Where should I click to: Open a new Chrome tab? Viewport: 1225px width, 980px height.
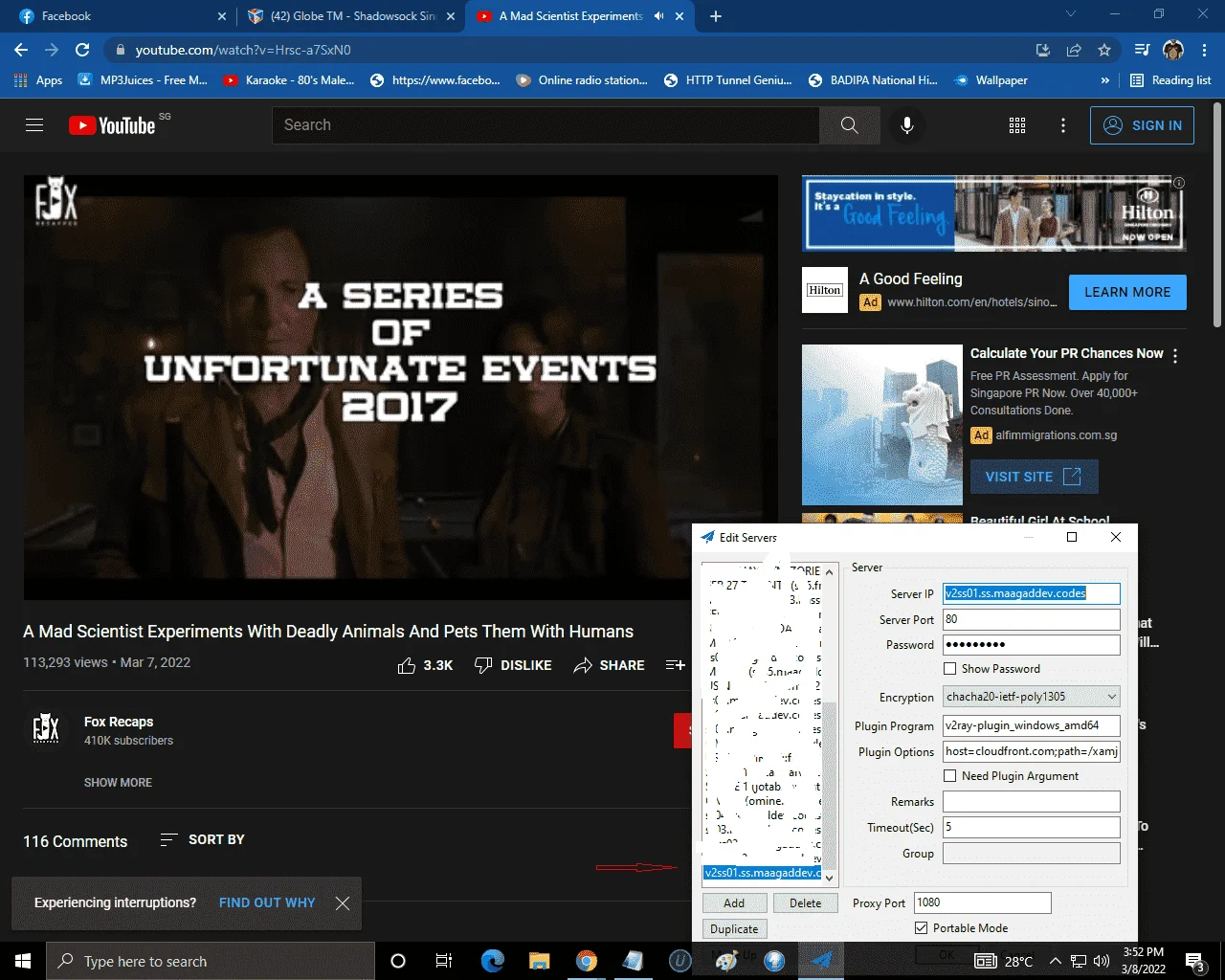716,16
